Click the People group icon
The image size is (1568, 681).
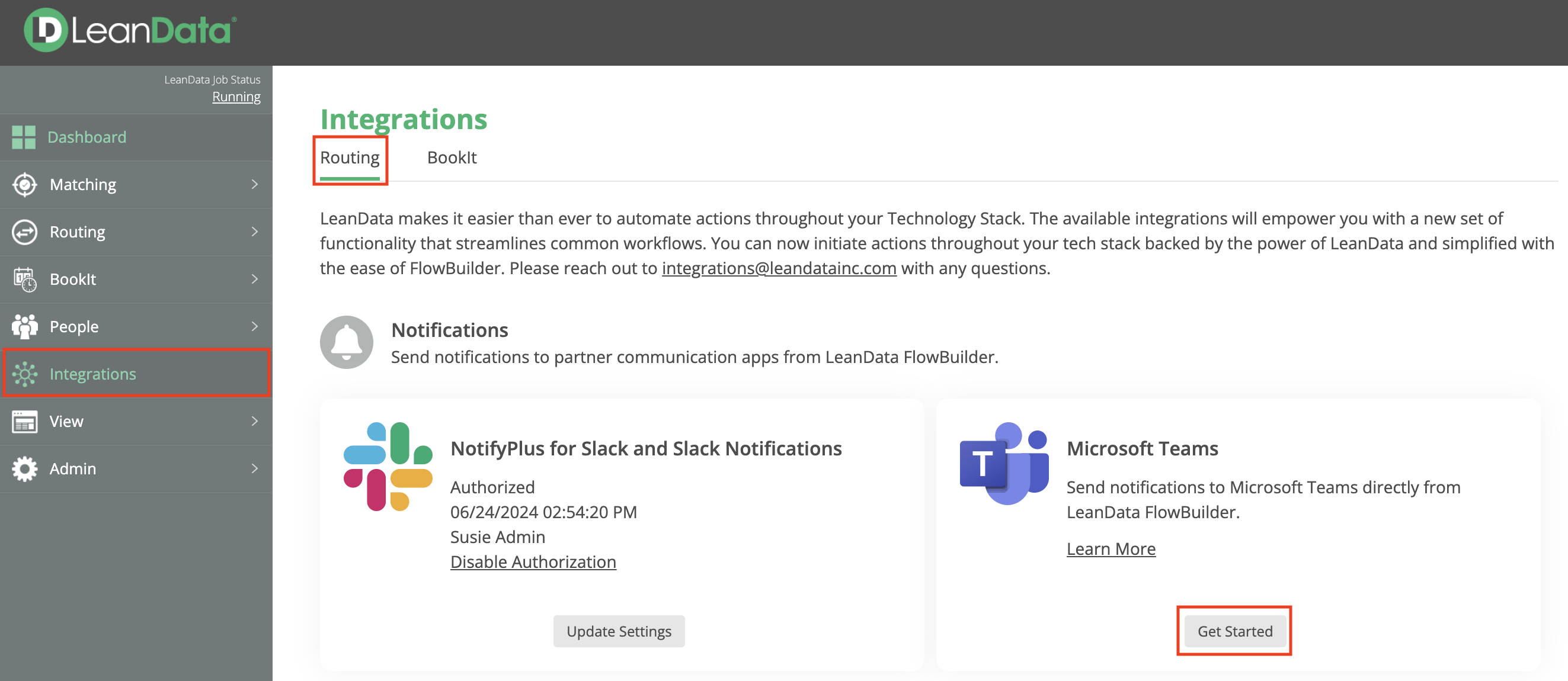(24, 326)
